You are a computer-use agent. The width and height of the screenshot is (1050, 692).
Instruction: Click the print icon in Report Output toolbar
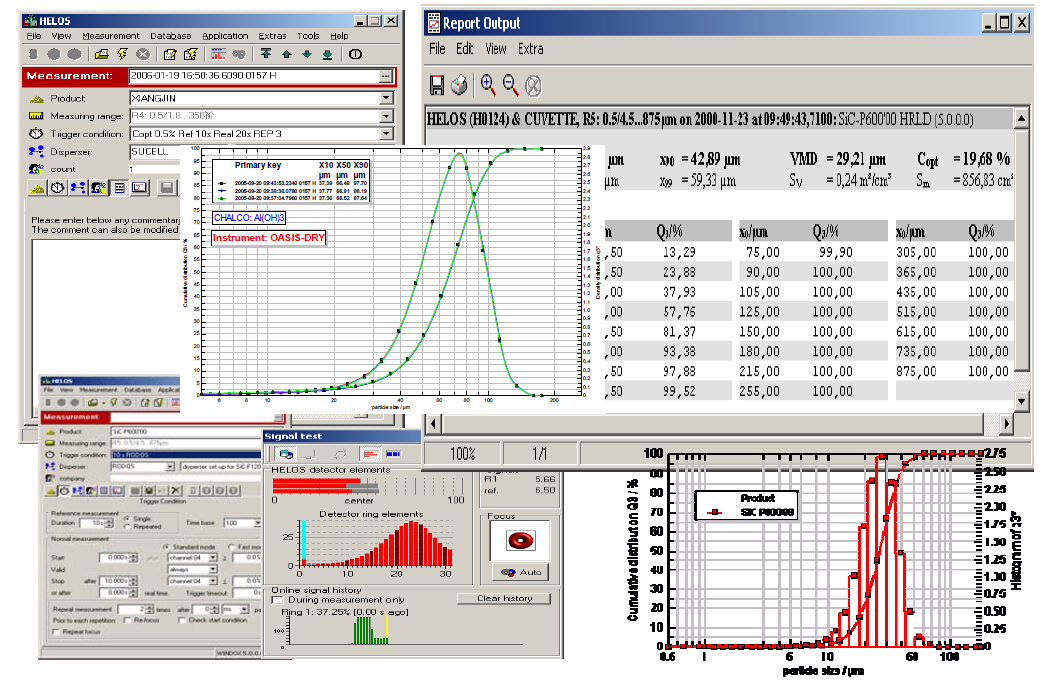(x=459, y=86)
